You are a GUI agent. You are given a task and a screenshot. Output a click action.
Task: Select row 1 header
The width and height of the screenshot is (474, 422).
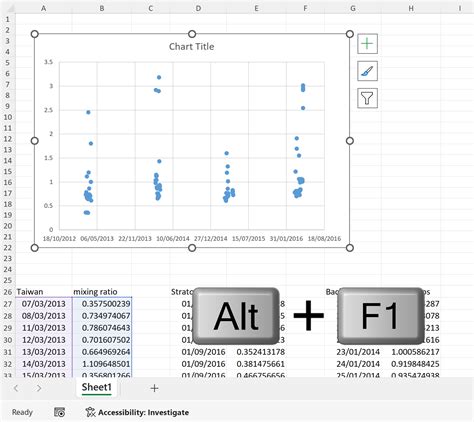(x=7, y=19)
